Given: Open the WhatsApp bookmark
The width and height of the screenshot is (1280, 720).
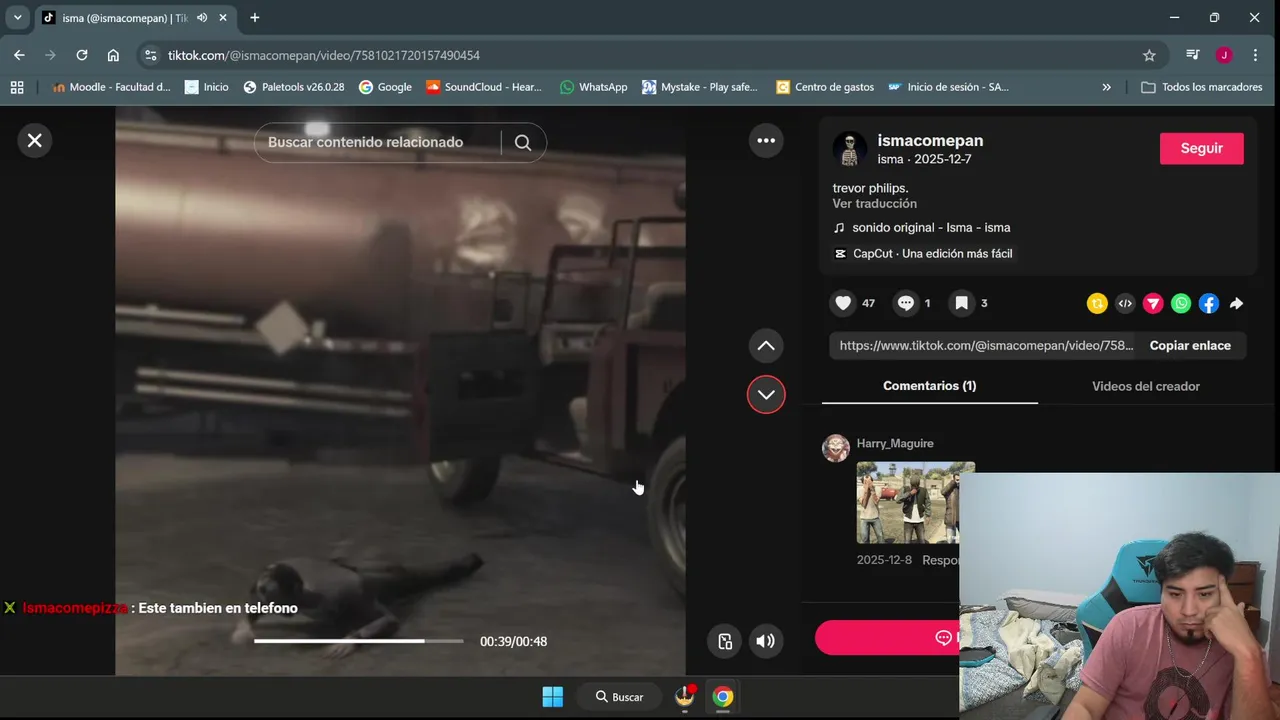Looking at the screenshot, I should point(594,87).
